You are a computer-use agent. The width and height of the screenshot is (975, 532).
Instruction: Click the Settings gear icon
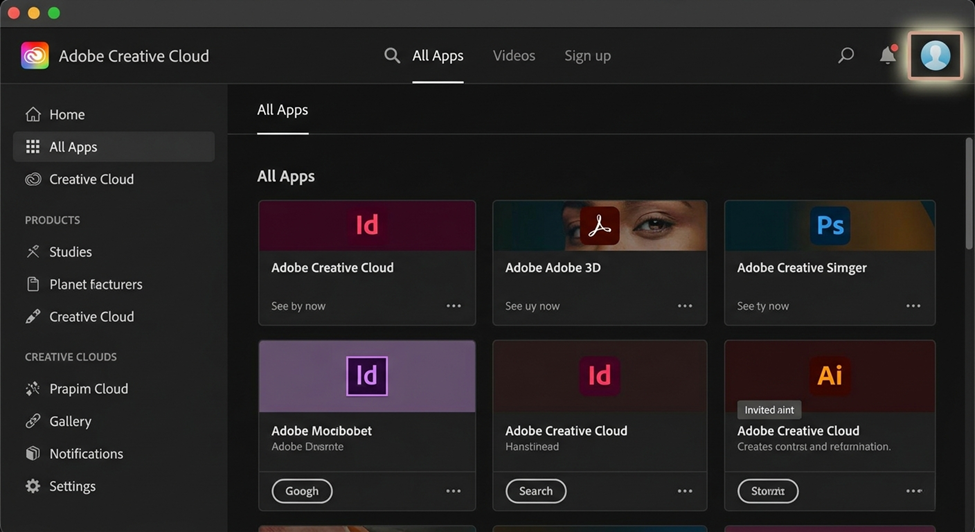tap(33, 486)
